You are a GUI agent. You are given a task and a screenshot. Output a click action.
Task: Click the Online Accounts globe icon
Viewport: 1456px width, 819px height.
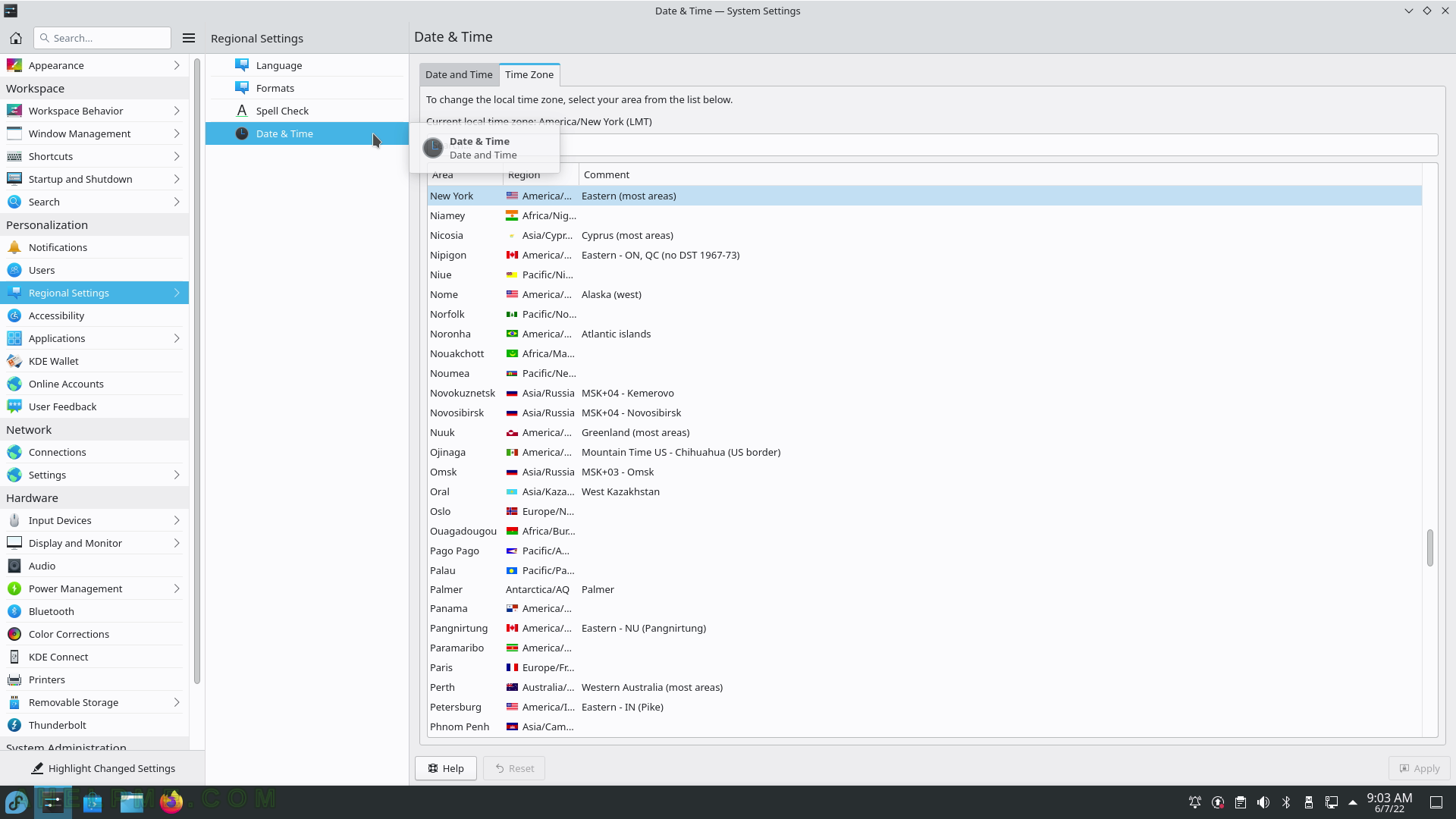[x=14, y=384]
